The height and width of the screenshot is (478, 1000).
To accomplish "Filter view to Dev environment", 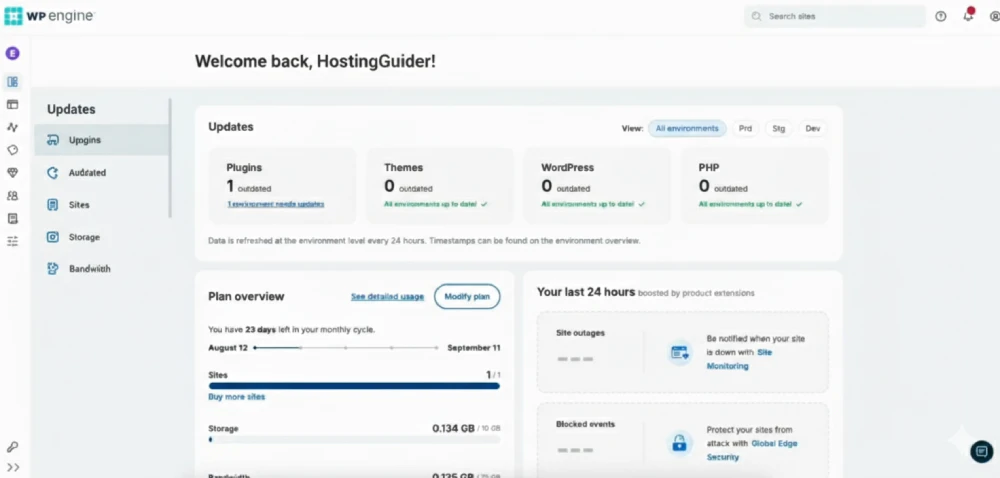I will (812, 129).
